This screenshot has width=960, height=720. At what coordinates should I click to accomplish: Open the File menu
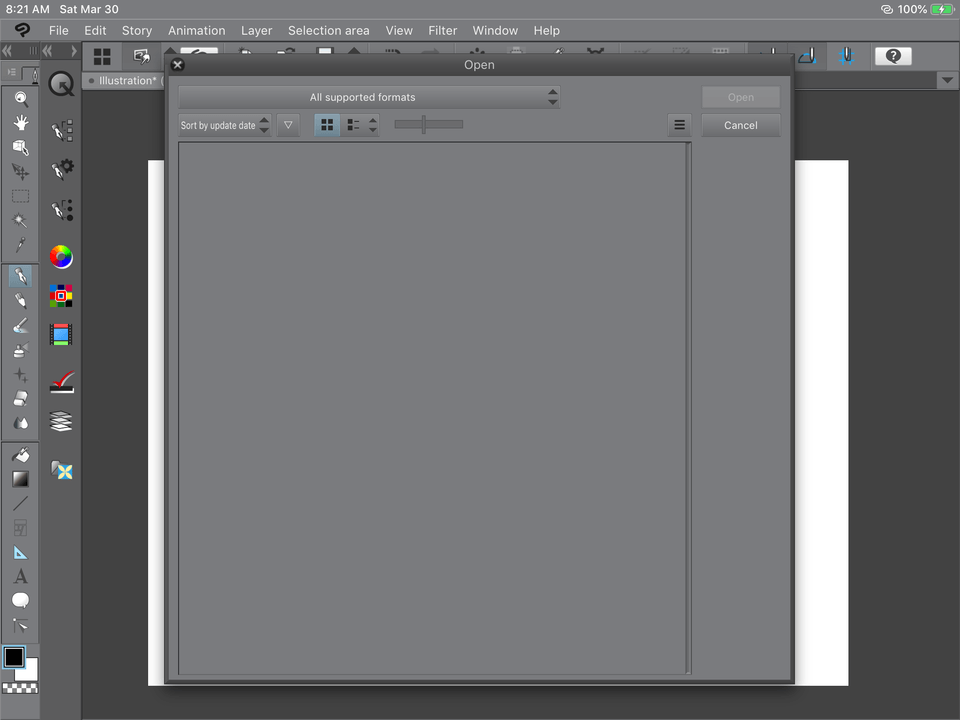click(58, 30)
